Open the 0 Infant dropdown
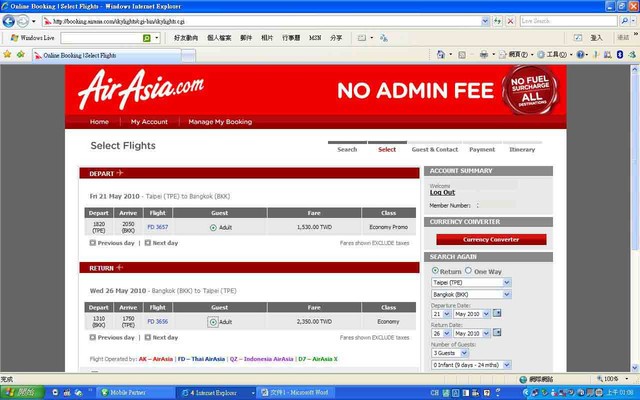This screenshot has height=400, width=640. 471,365
